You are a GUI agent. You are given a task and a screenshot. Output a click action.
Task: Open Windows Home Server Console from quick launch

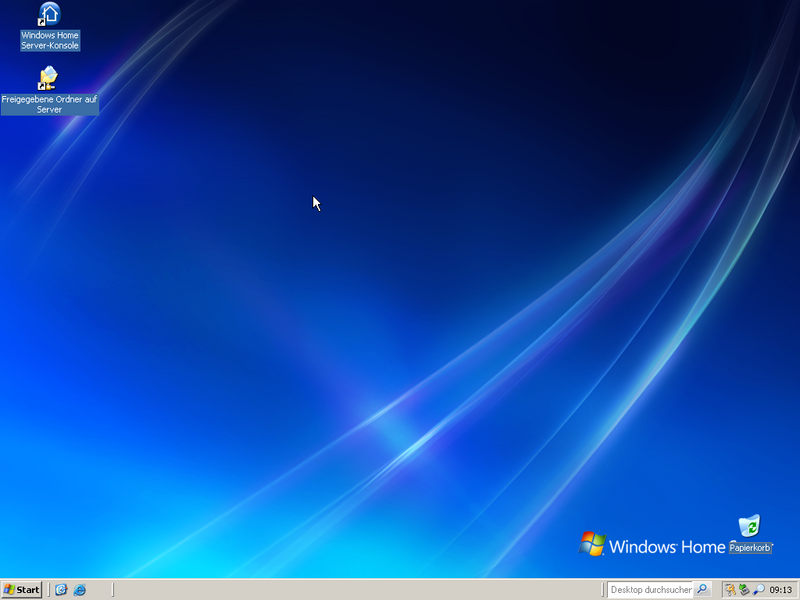[x=59, y=590]
